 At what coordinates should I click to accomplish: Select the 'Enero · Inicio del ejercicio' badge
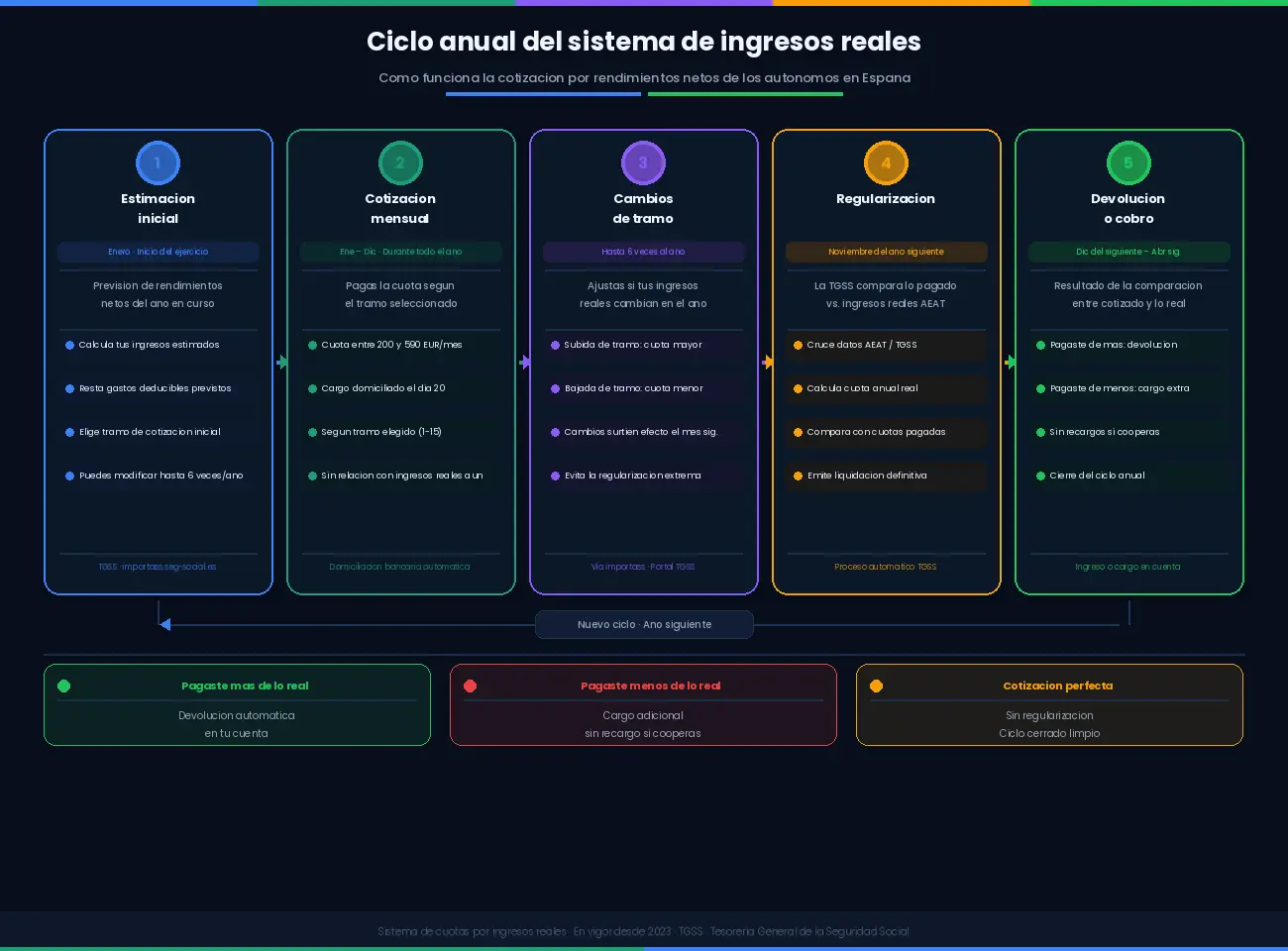159,252
